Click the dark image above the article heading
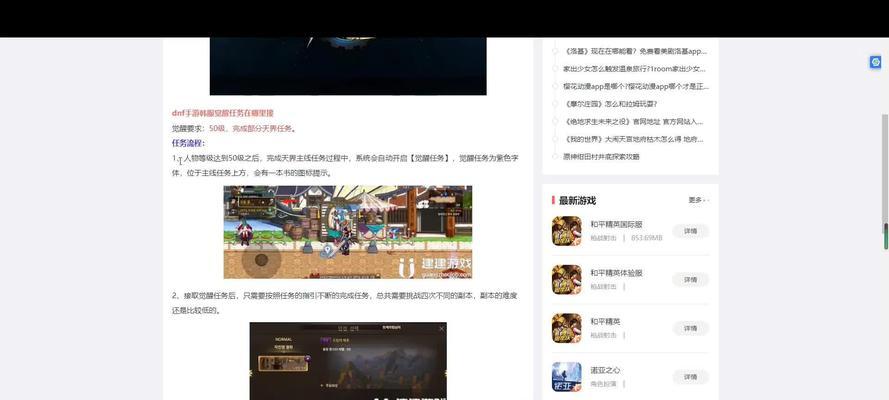This screenshot has height=400, width=889. (x=348, y=66)
